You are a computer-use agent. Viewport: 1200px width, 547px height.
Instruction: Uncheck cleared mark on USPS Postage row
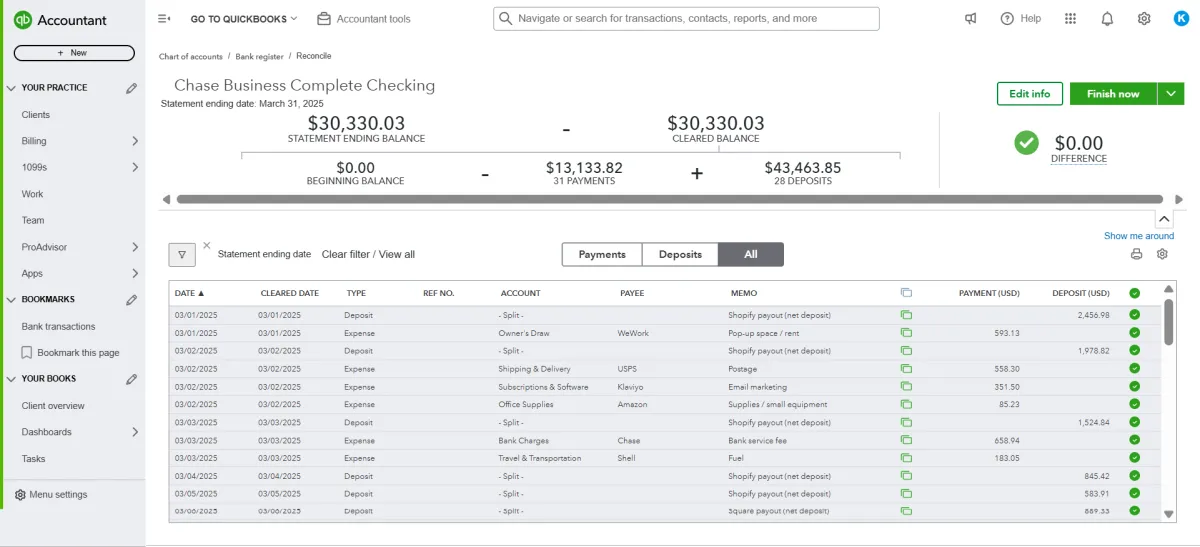1134,369
